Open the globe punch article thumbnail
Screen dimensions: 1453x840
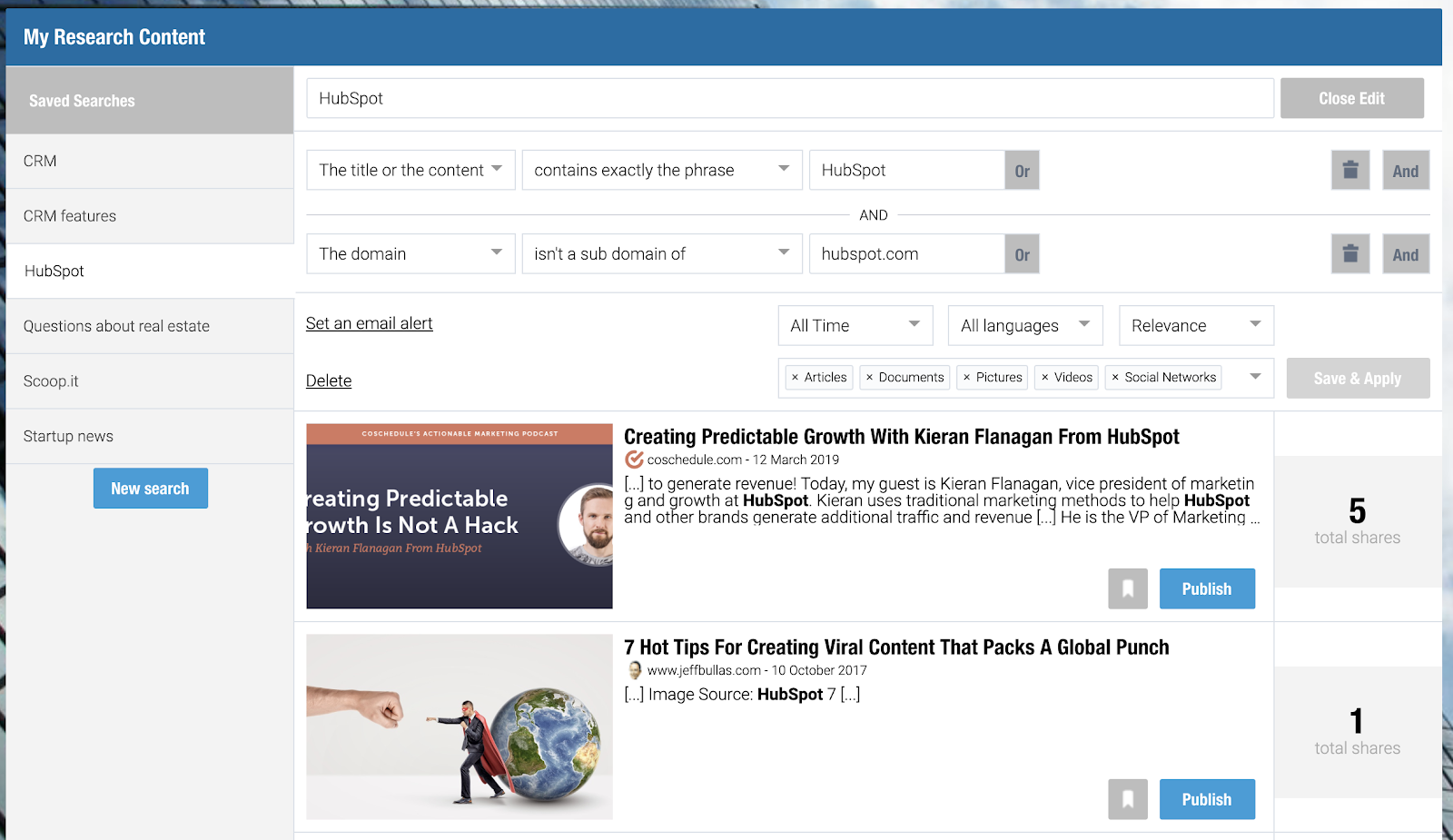tap(460, 726)
